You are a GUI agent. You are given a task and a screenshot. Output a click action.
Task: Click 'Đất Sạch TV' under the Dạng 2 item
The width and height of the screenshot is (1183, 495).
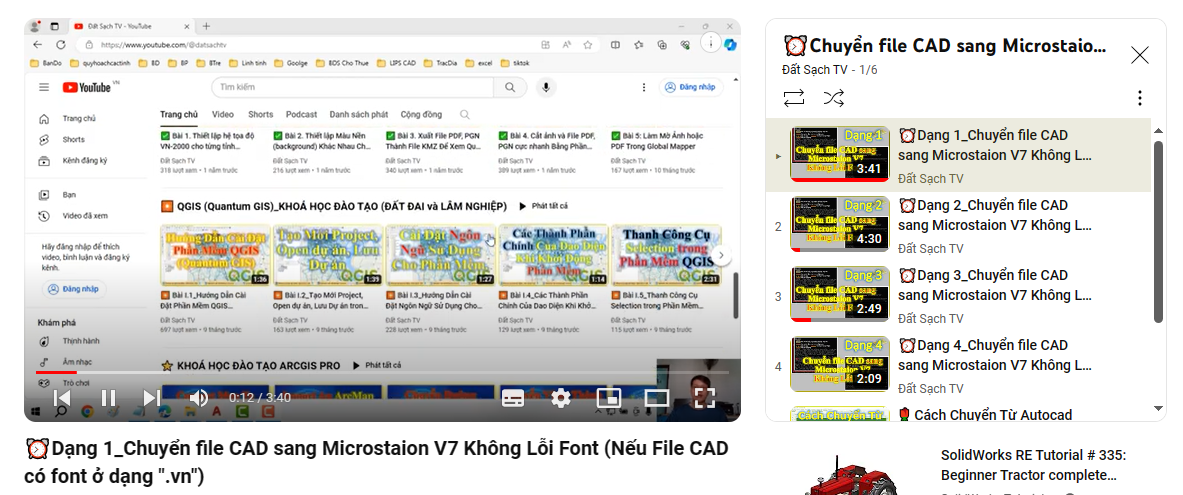point(931,249)
